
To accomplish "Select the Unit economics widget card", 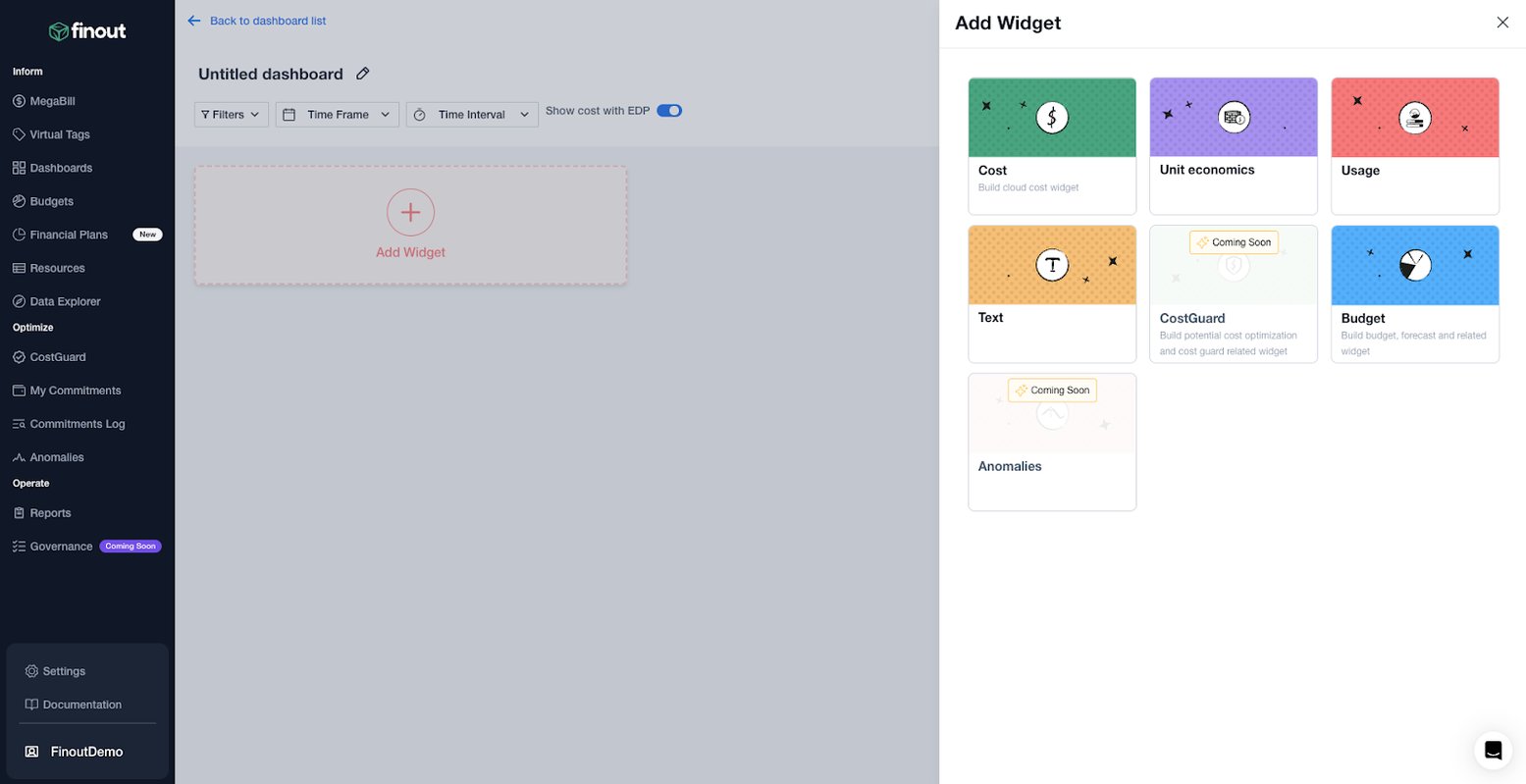I will 1234,146.
